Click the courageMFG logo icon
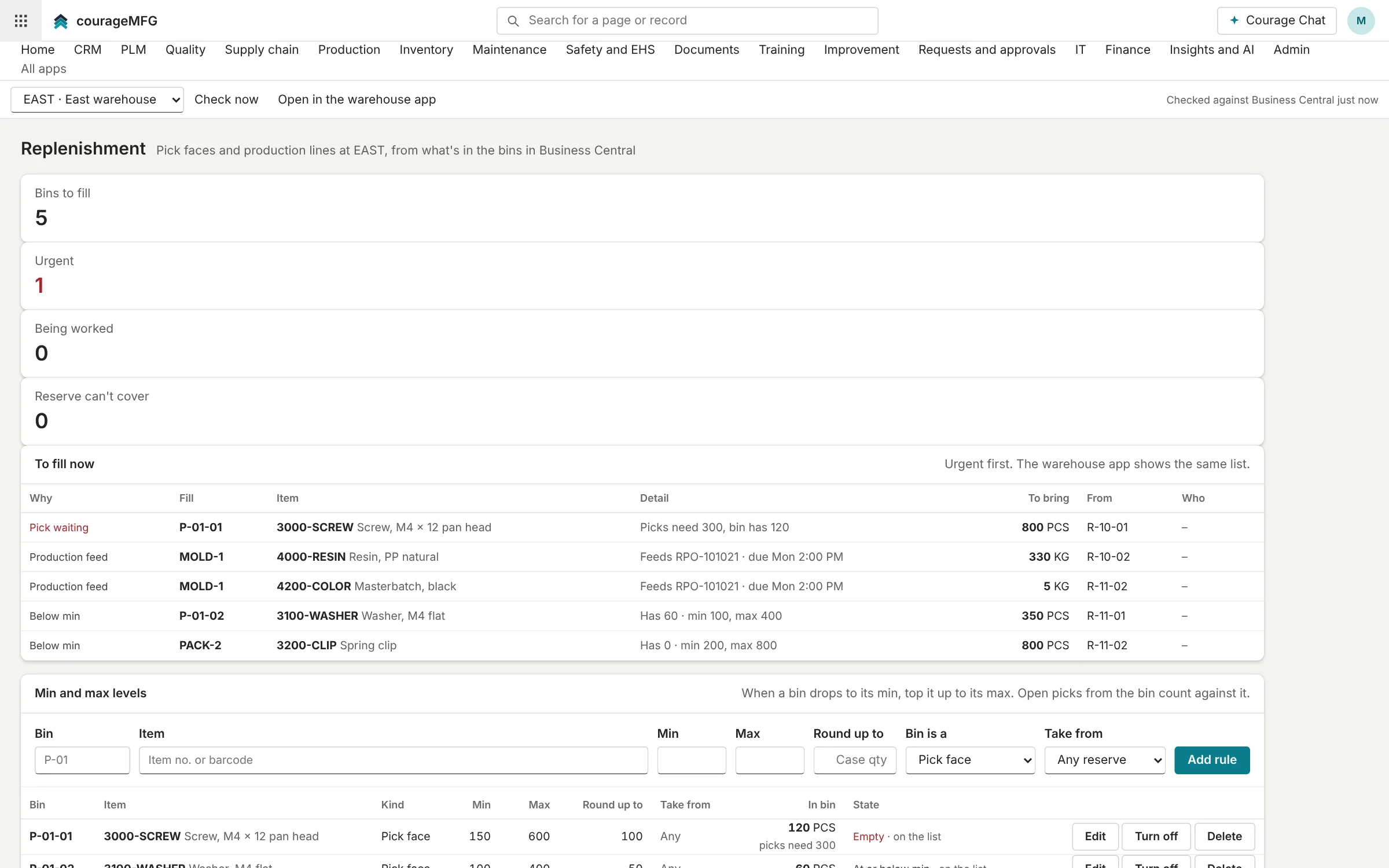 click(61, 21)
